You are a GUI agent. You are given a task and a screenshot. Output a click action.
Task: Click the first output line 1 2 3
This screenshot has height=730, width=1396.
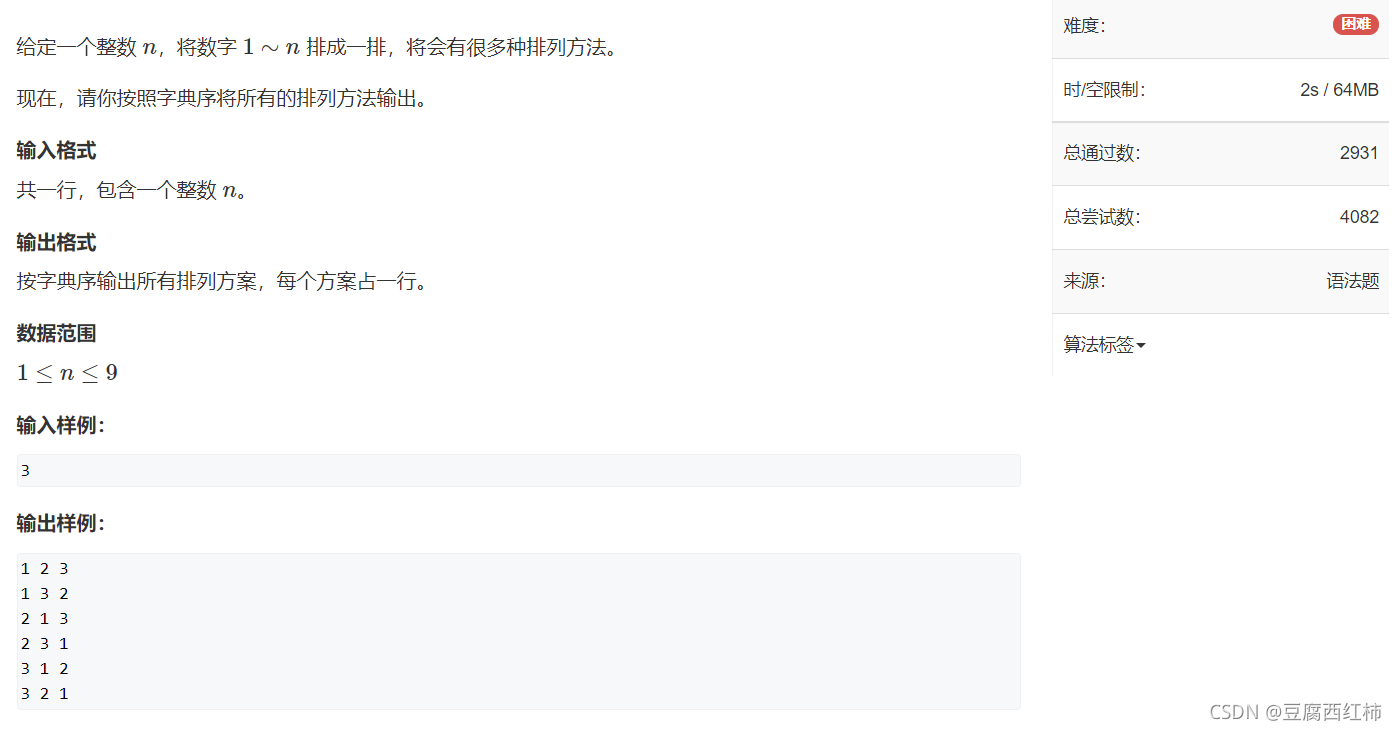click(45, 569)
